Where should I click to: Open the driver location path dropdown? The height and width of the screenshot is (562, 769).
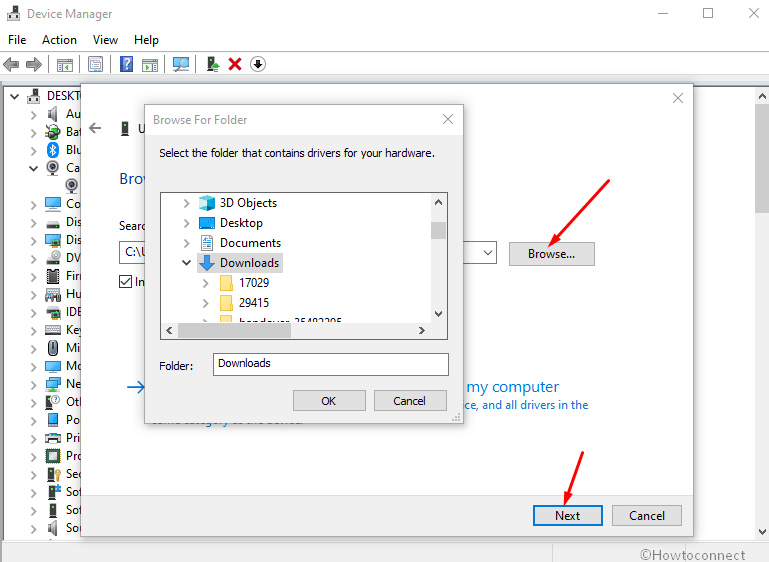(487, 253)
